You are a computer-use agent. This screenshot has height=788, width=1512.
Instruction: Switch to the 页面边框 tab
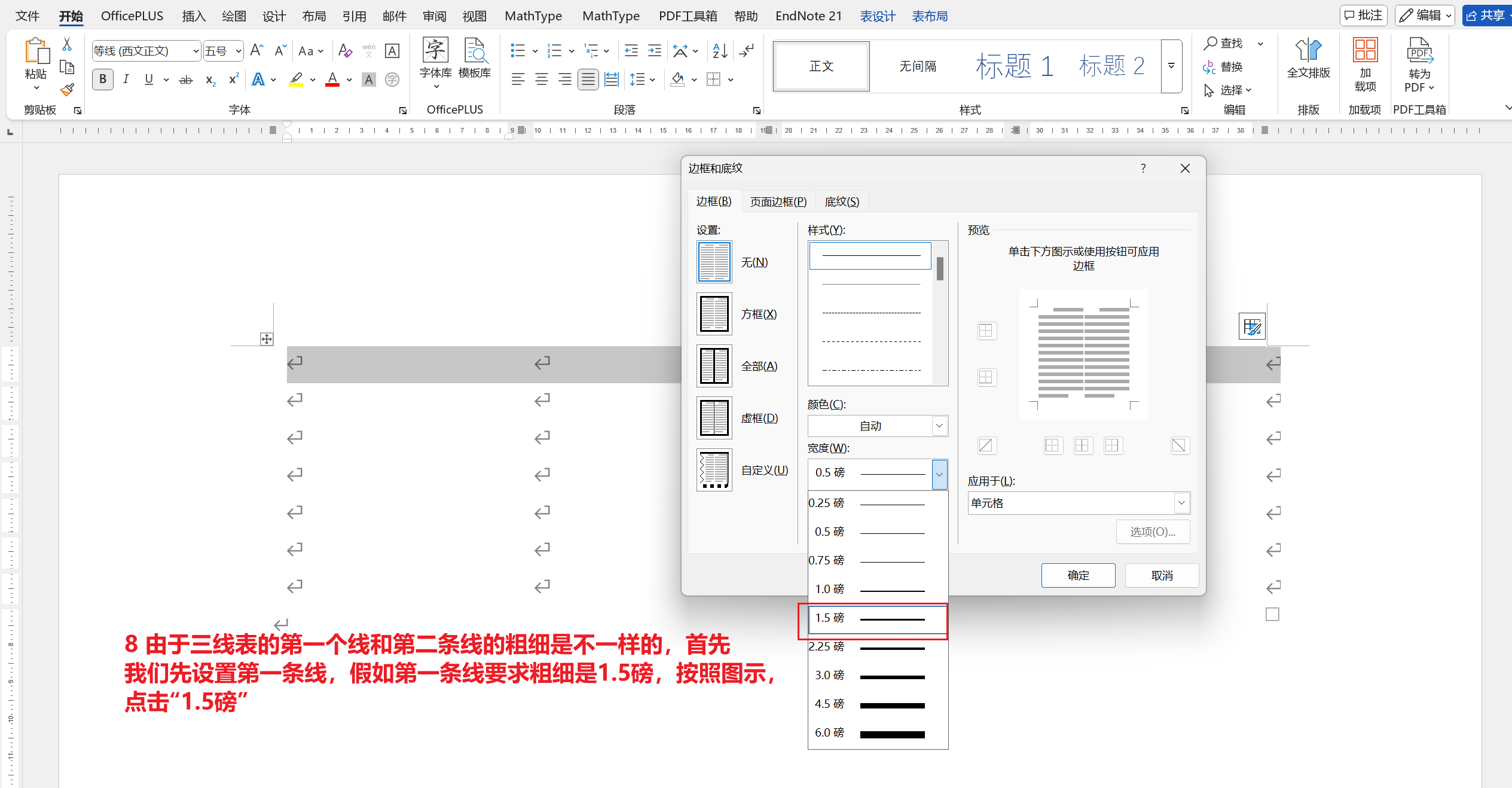pyautogui.click(x=778, y=202)
